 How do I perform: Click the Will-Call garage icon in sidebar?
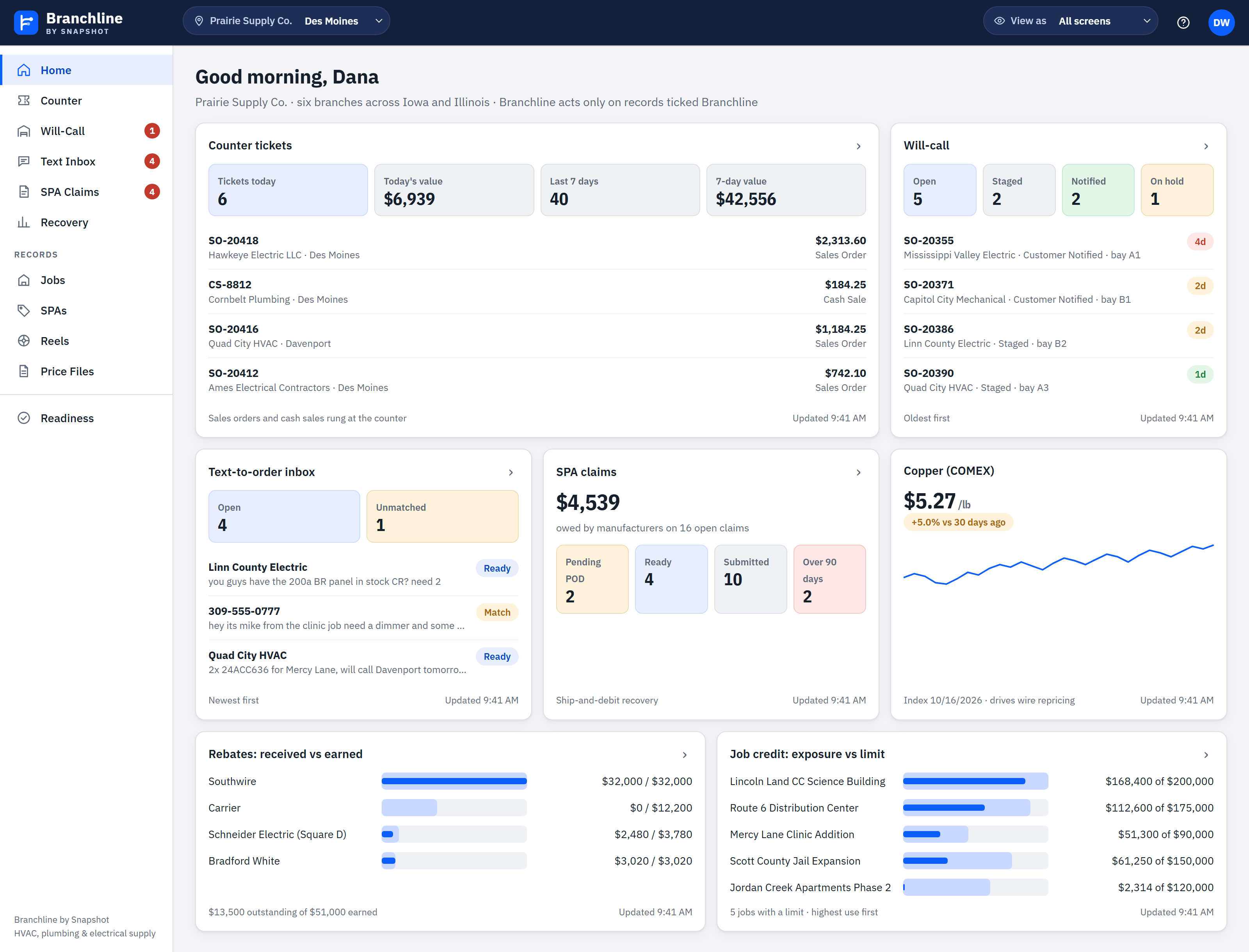pyautogui.click(x=24, y=131)
